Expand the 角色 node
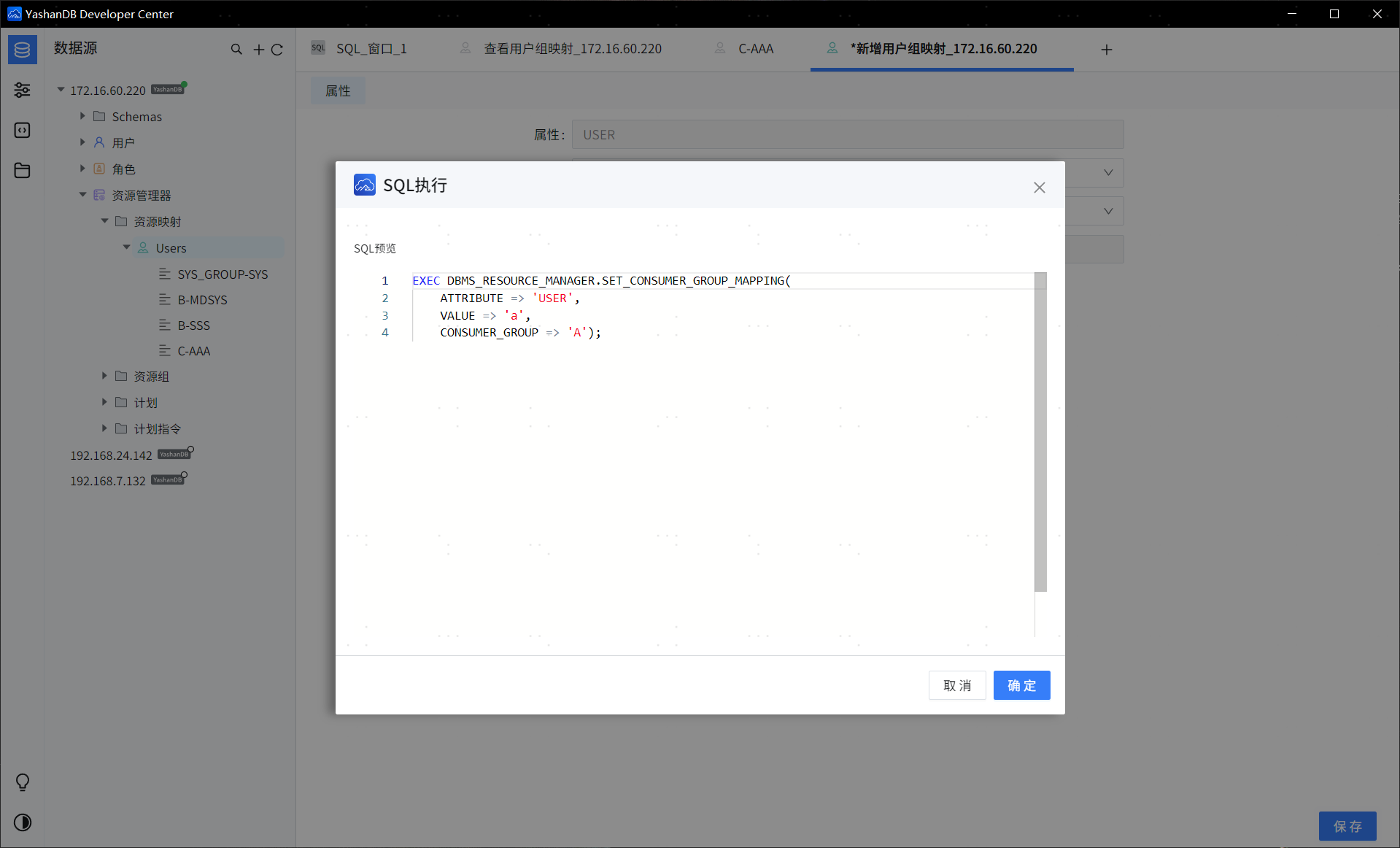The width and height of the screenshot is (1400, 848). [82, 169]
